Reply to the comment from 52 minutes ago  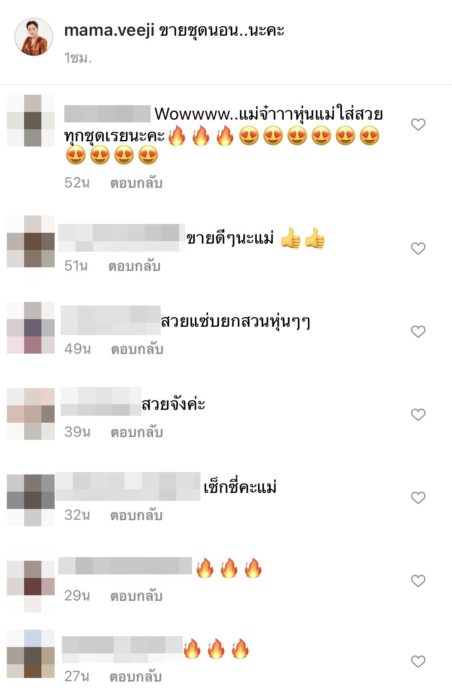click(x=136, y=183)
